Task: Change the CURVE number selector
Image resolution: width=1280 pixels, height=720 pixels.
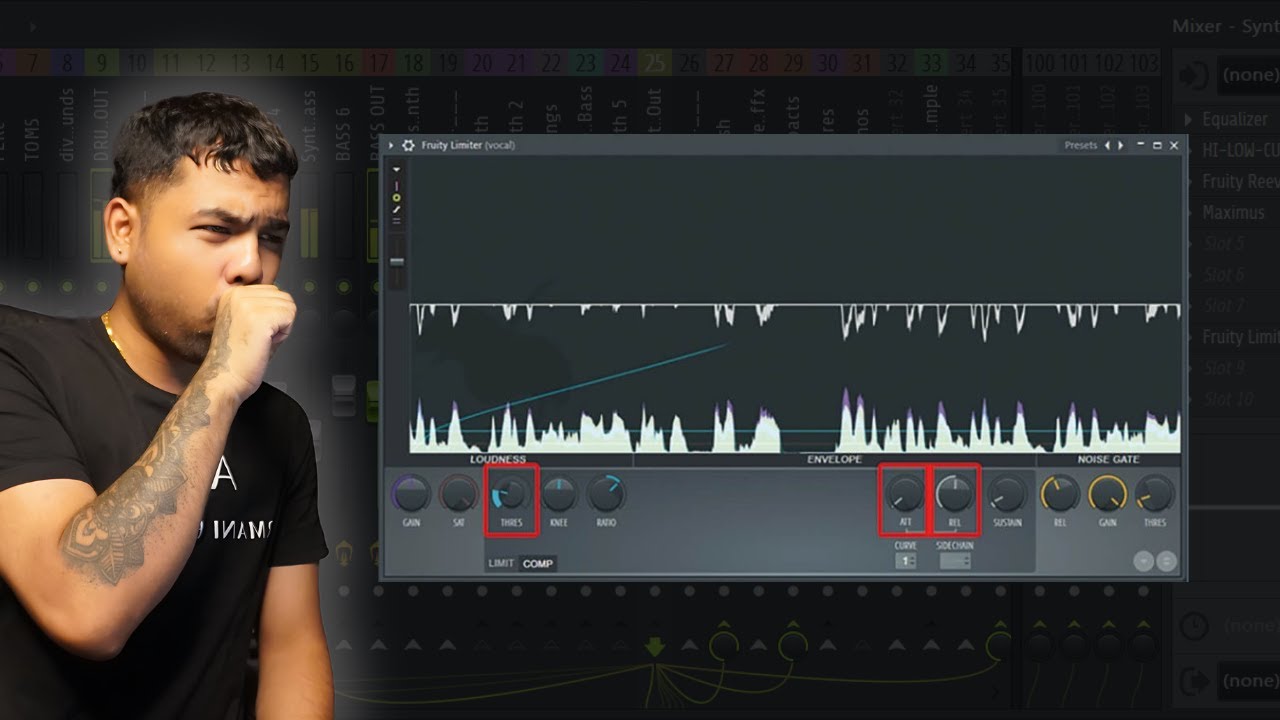Action: coord(906,561)
